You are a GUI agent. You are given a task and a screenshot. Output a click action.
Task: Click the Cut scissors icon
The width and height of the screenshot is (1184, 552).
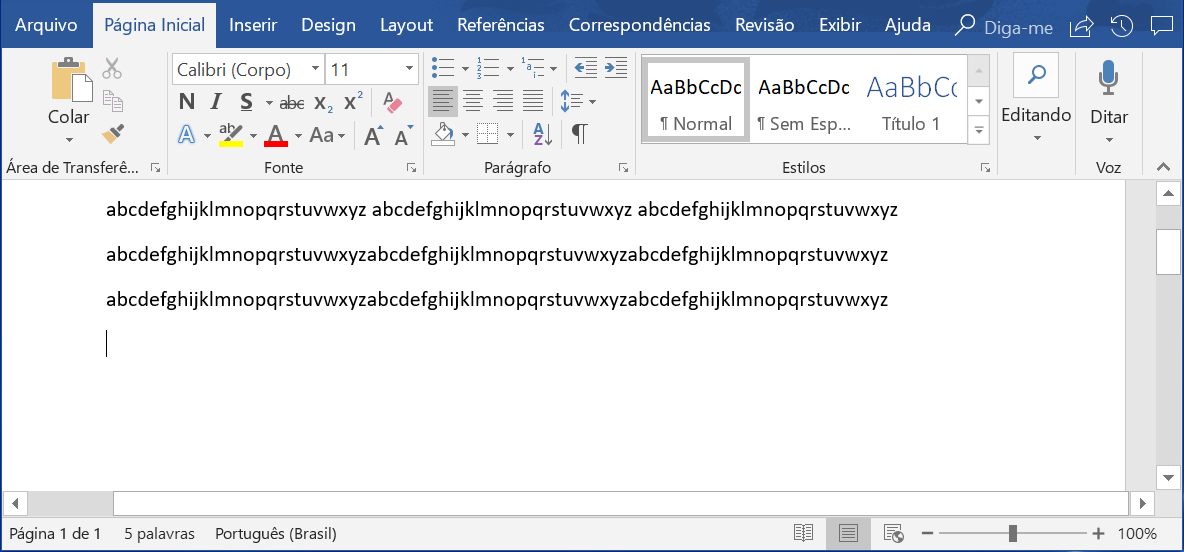pyautogui.click(x=112, y=69)
